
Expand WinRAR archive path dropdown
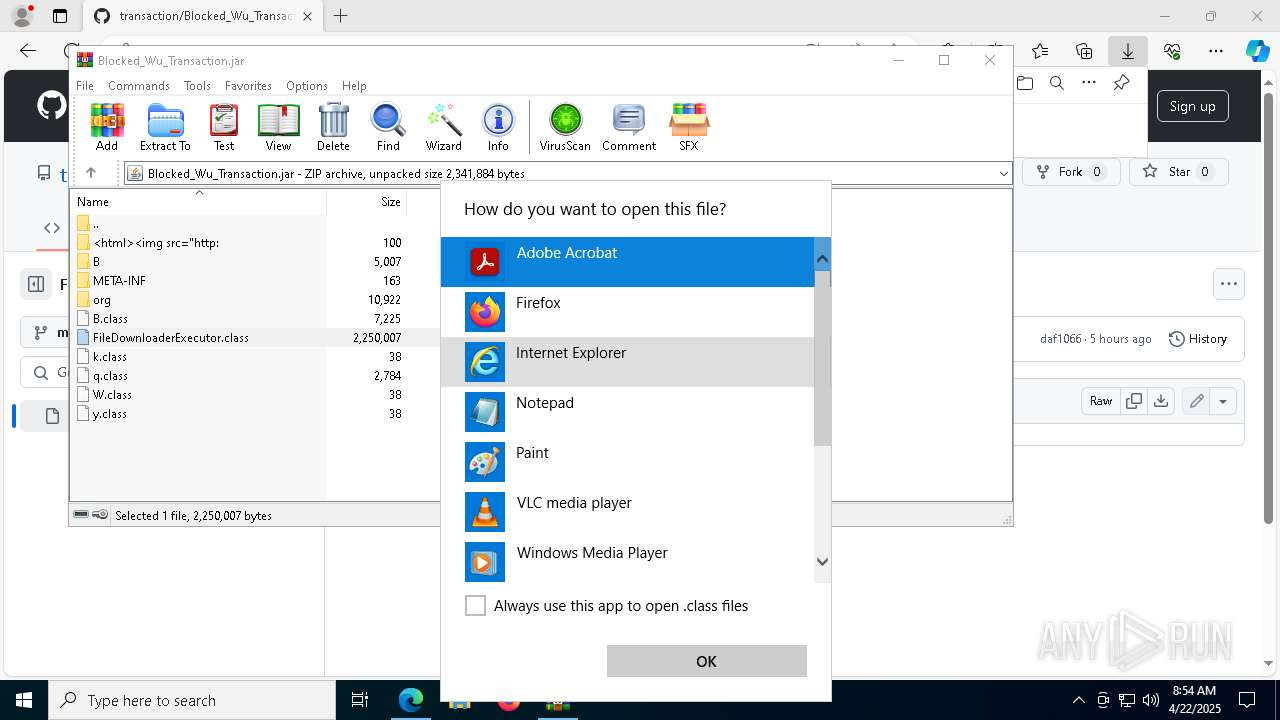(x=1003, y=173)
